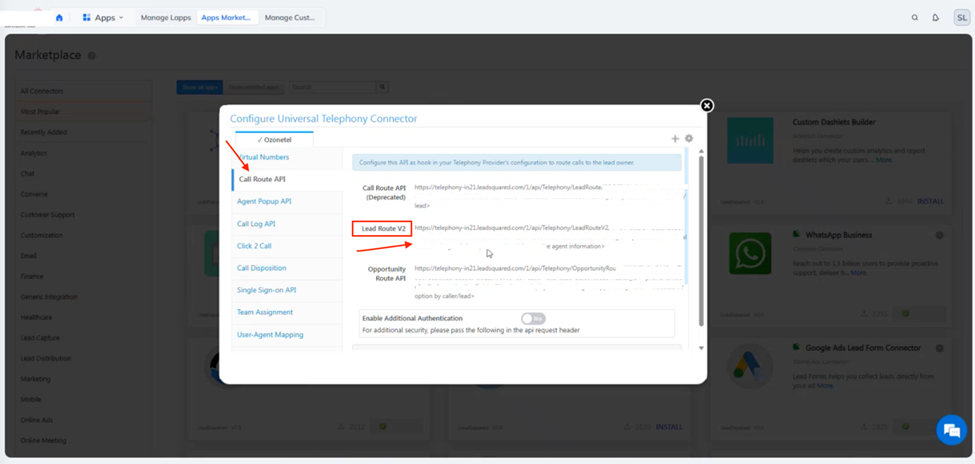Open Google Ads Lead Form settings gear
975x464 pixels.
coord(940,348)
